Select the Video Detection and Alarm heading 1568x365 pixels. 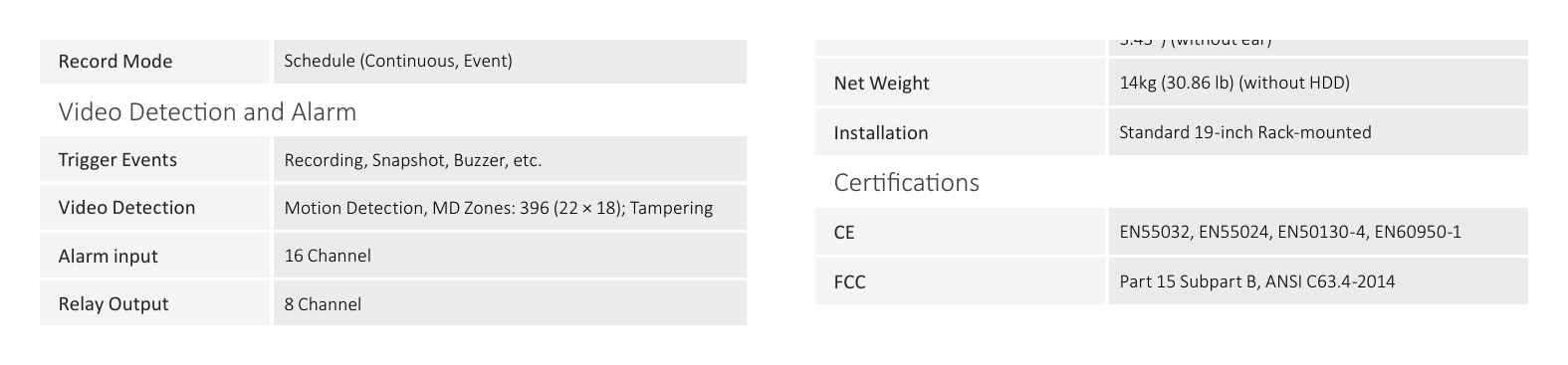(x=207, y=111)
